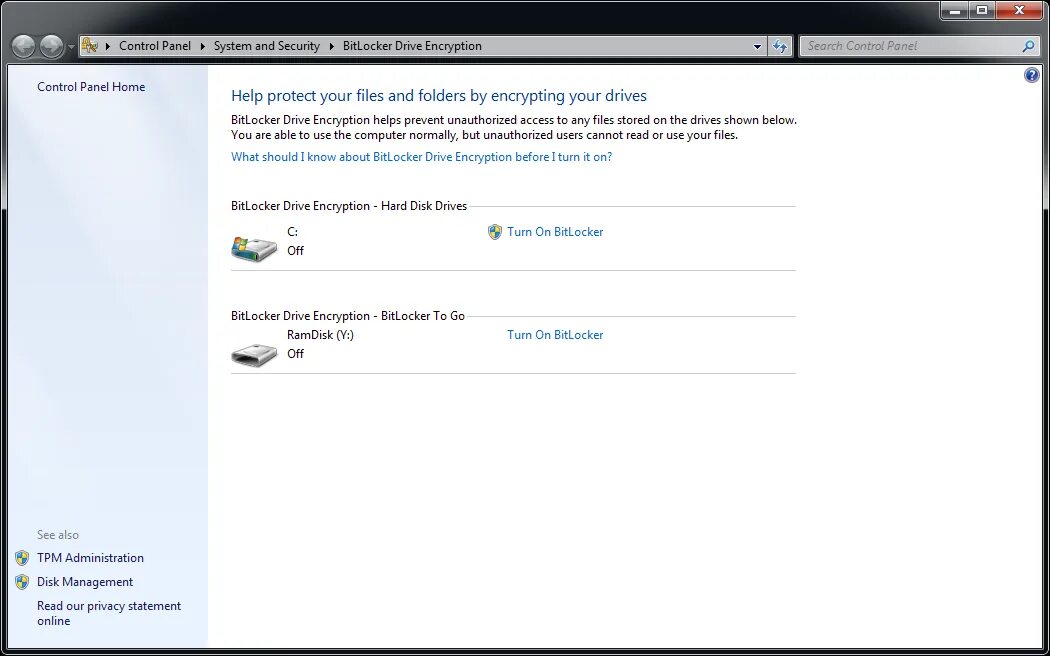Turn On BitLocker for drive C:
The image size is (1050, 656).
[555, 232]
